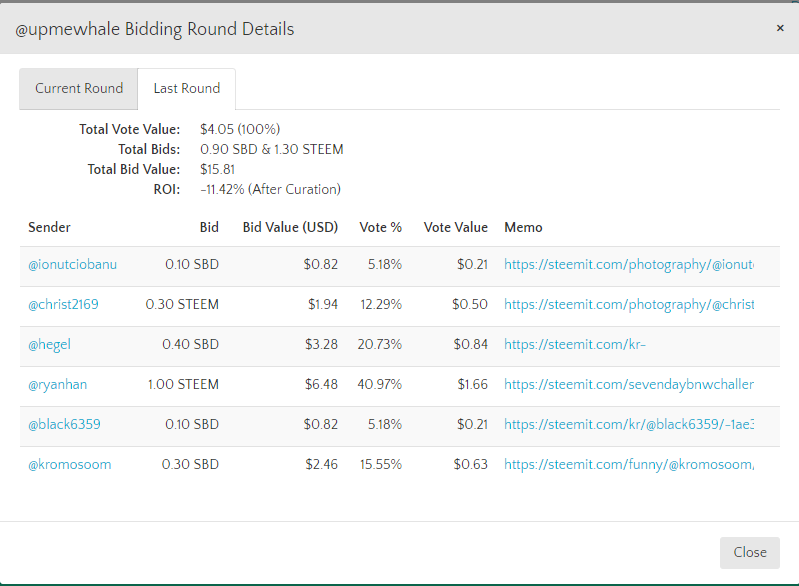Click the $3.28 bid value cell
The image size is (799, 586).
tap(321, 344)
